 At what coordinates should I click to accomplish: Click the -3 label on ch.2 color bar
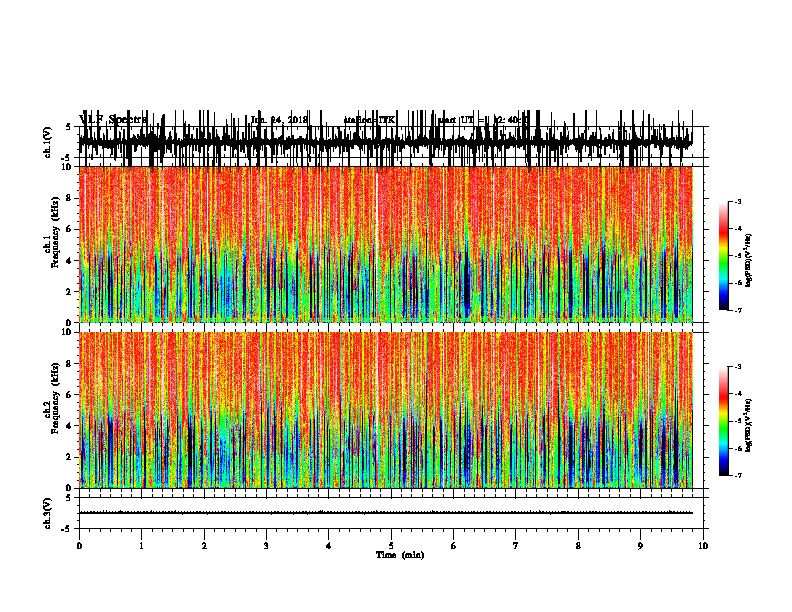738,367
